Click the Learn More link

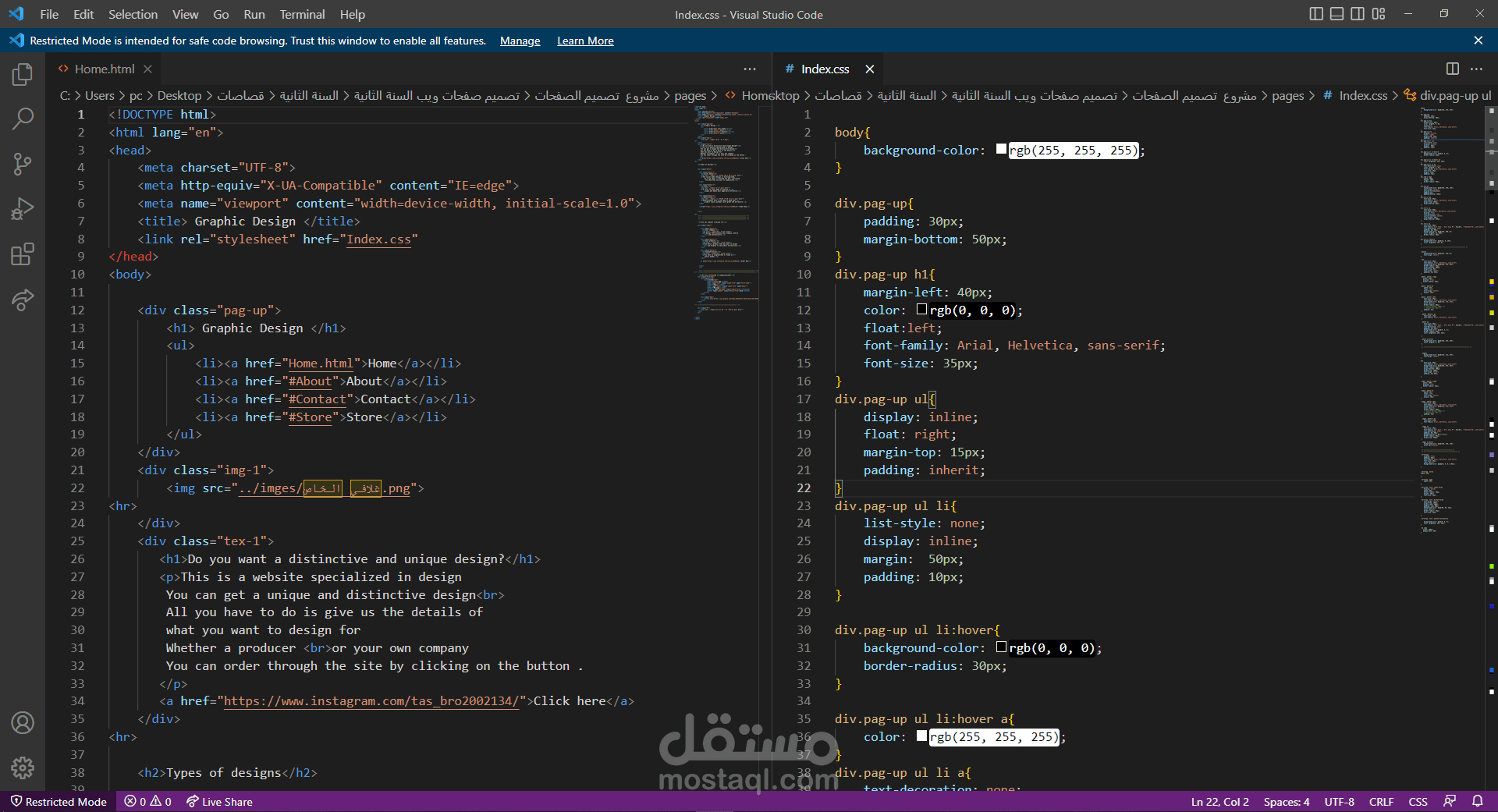pos(585,41)
